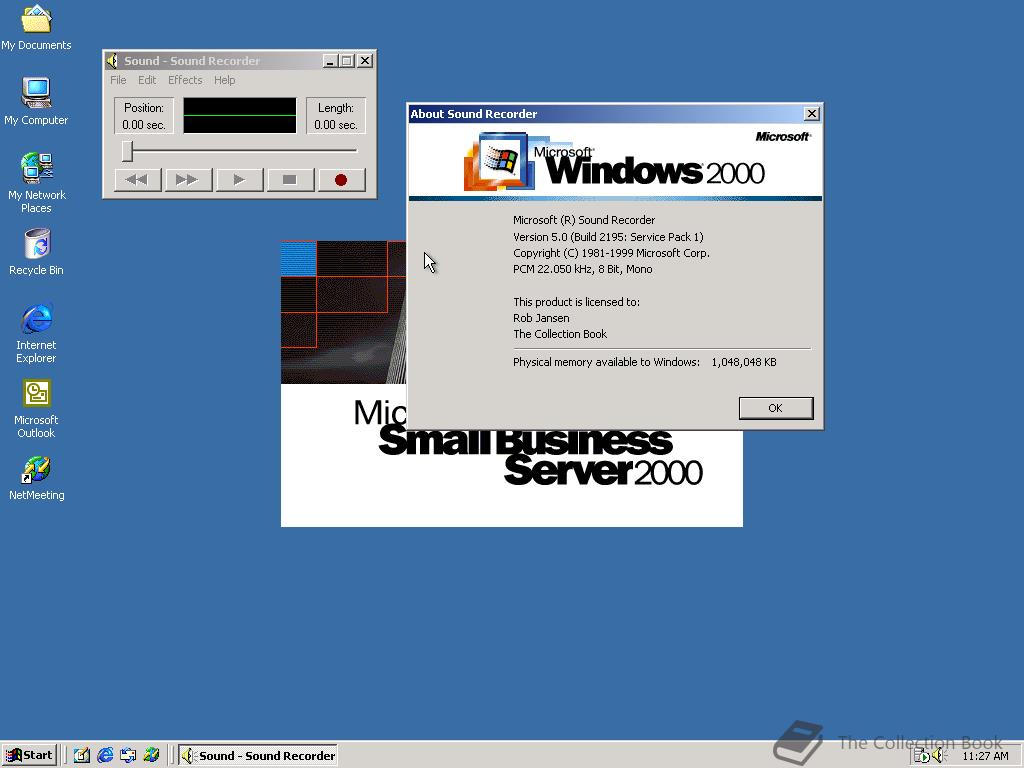Click the Play button in Sound Recorder

click(x=239, y=180)
